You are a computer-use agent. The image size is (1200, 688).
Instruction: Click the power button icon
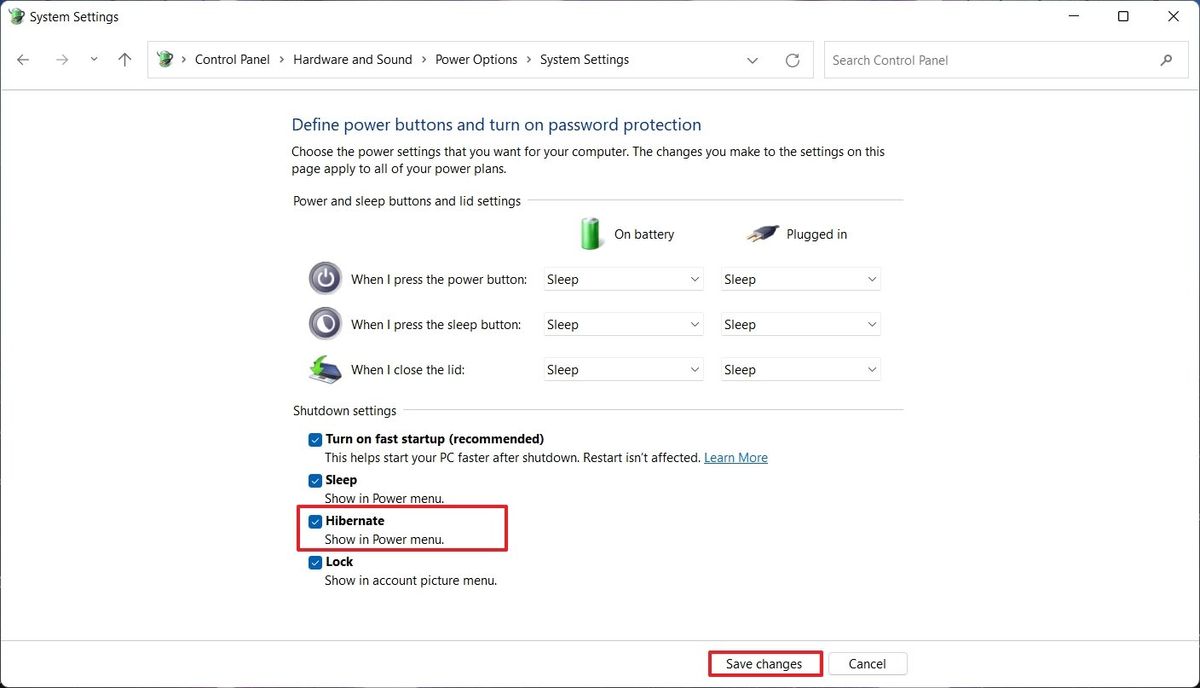[x=324, y=278]
